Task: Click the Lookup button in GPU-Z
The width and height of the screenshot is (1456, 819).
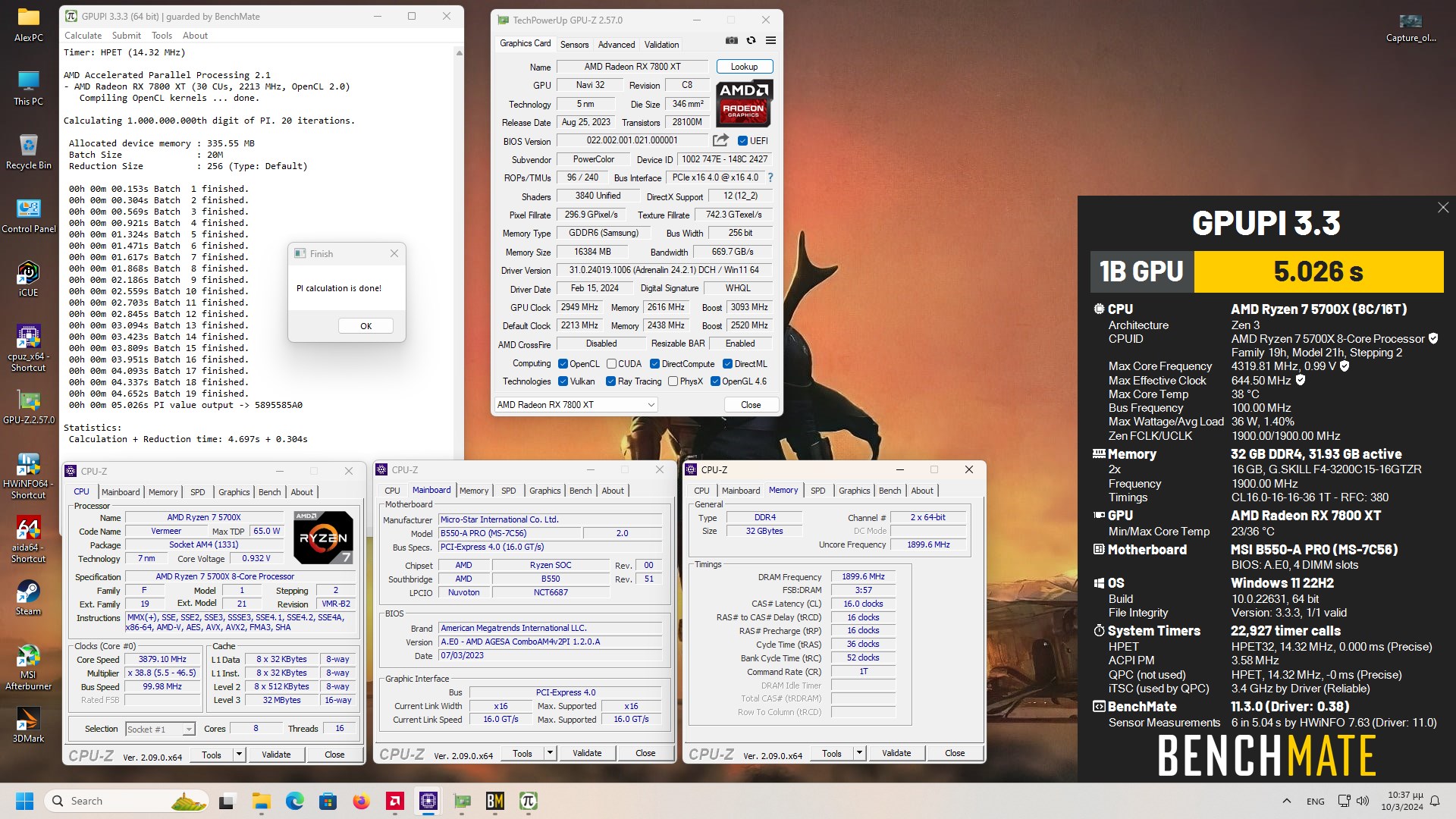Action: pyautogui.click(x=744, y=67)
